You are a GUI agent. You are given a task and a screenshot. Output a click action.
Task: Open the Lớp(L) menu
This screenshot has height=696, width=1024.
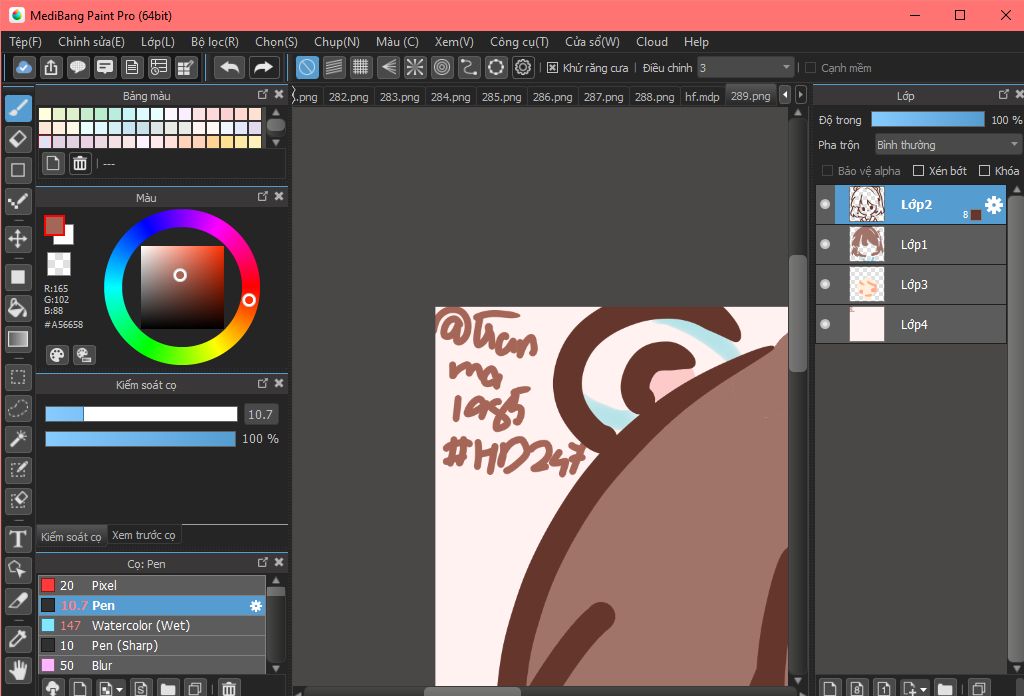coord(158,42)
